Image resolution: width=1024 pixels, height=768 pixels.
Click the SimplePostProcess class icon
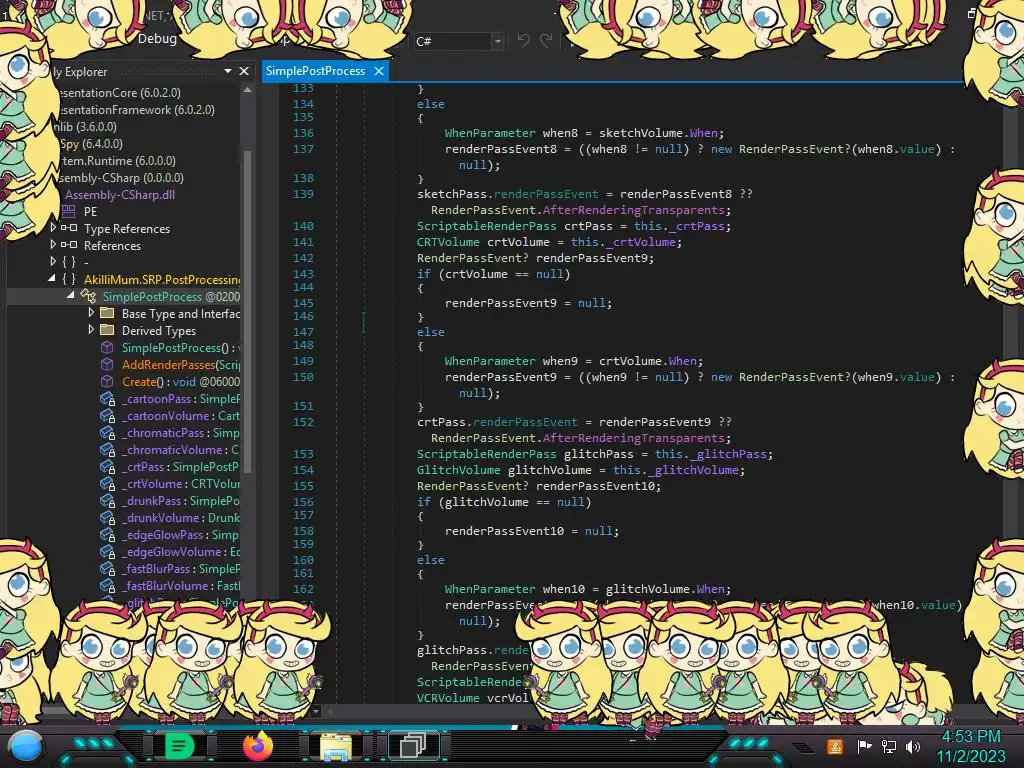tap(88, 296)
